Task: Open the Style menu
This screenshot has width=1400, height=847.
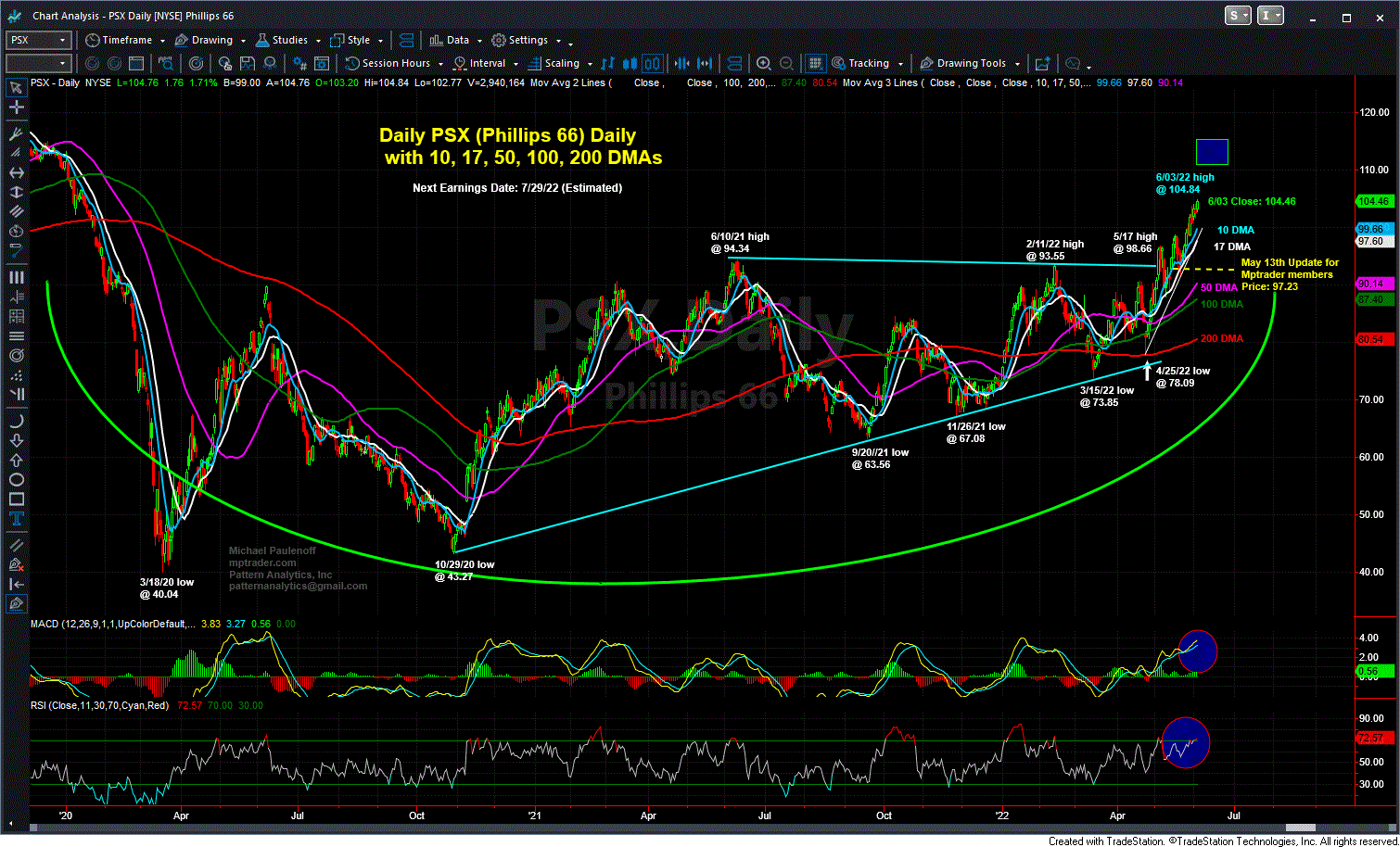Action: click(357, 40)
